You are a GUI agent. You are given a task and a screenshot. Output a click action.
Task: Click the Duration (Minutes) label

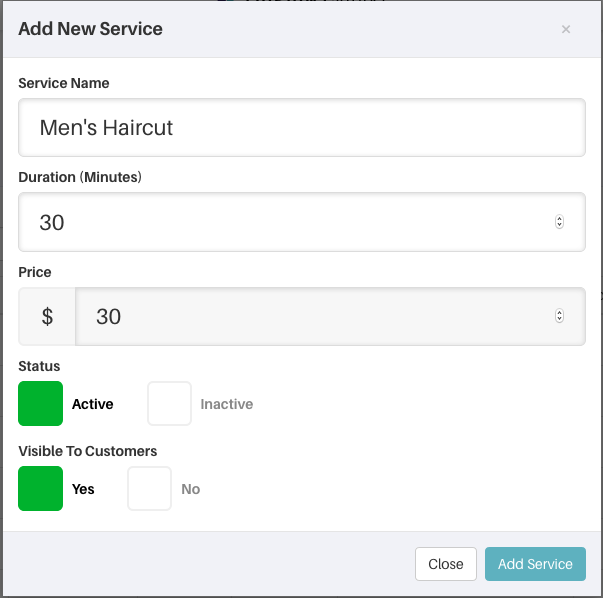80,177
